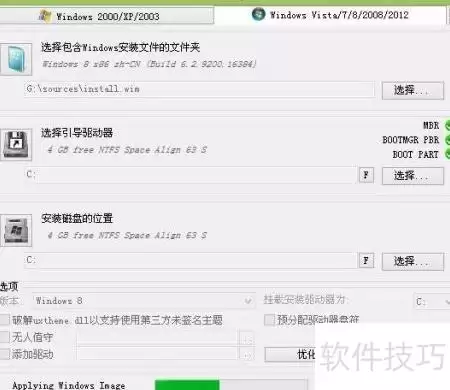This screenshot has height=390, width=450.
Task: Enable the uxtheme.dll patch checkbox
Action: tap(4, 320)
